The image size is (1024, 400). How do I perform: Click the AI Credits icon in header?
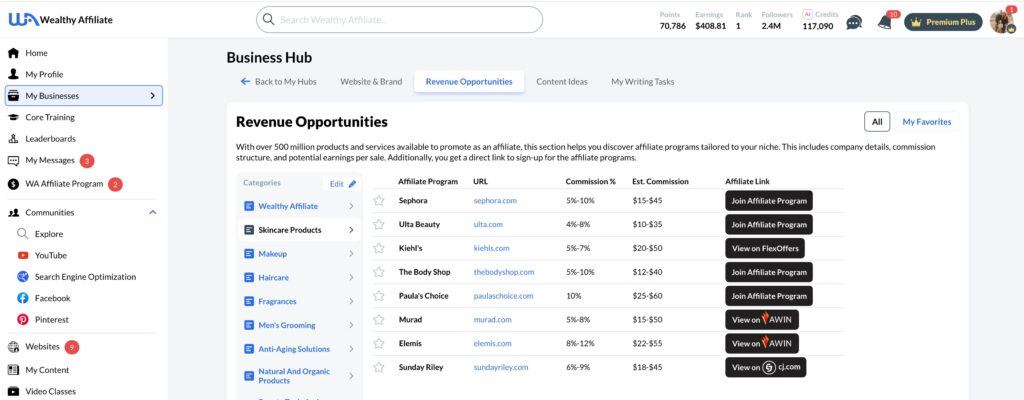807,14
